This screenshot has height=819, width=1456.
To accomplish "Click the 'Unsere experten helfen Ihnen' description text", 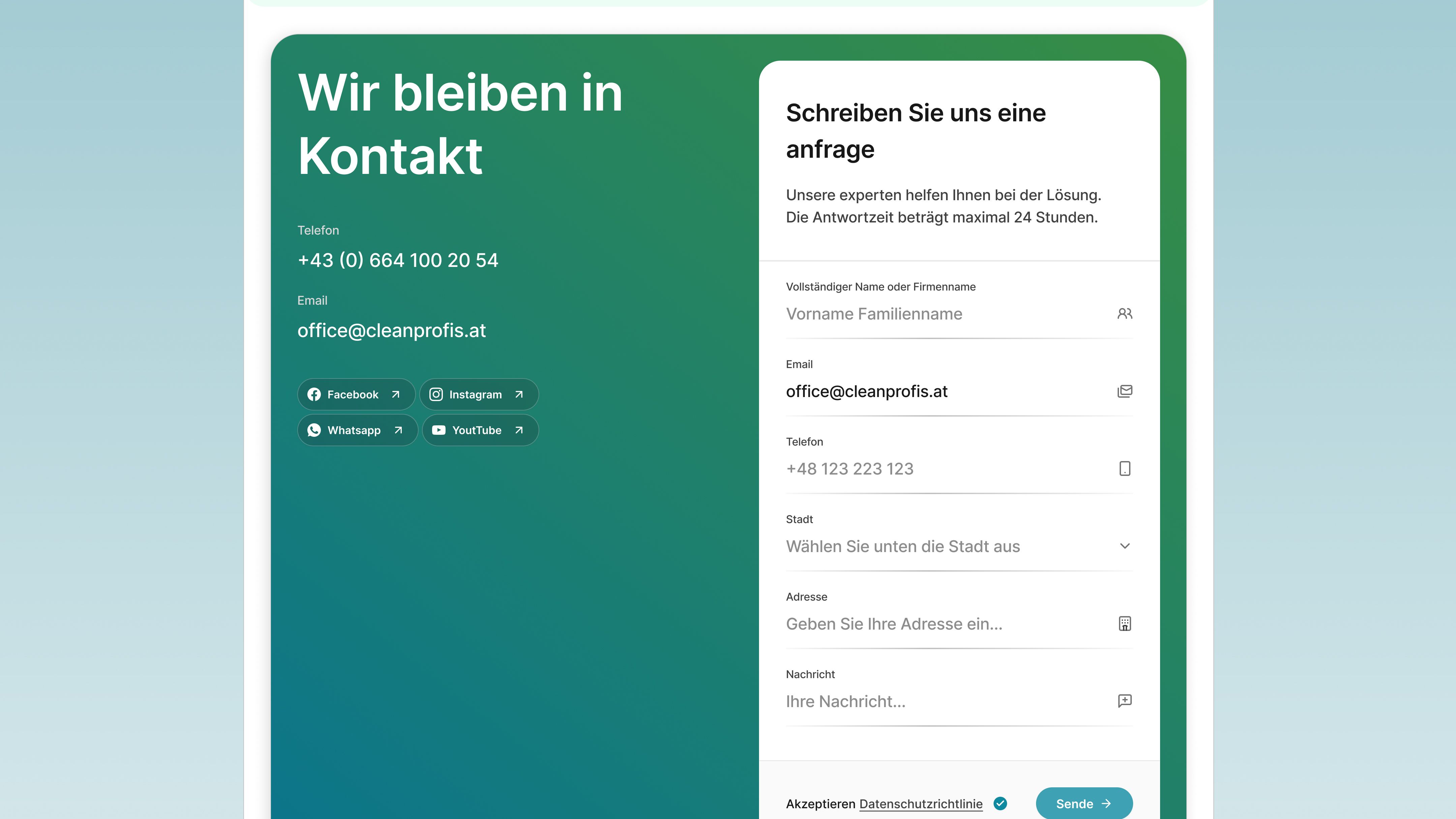I will (943, 206).
